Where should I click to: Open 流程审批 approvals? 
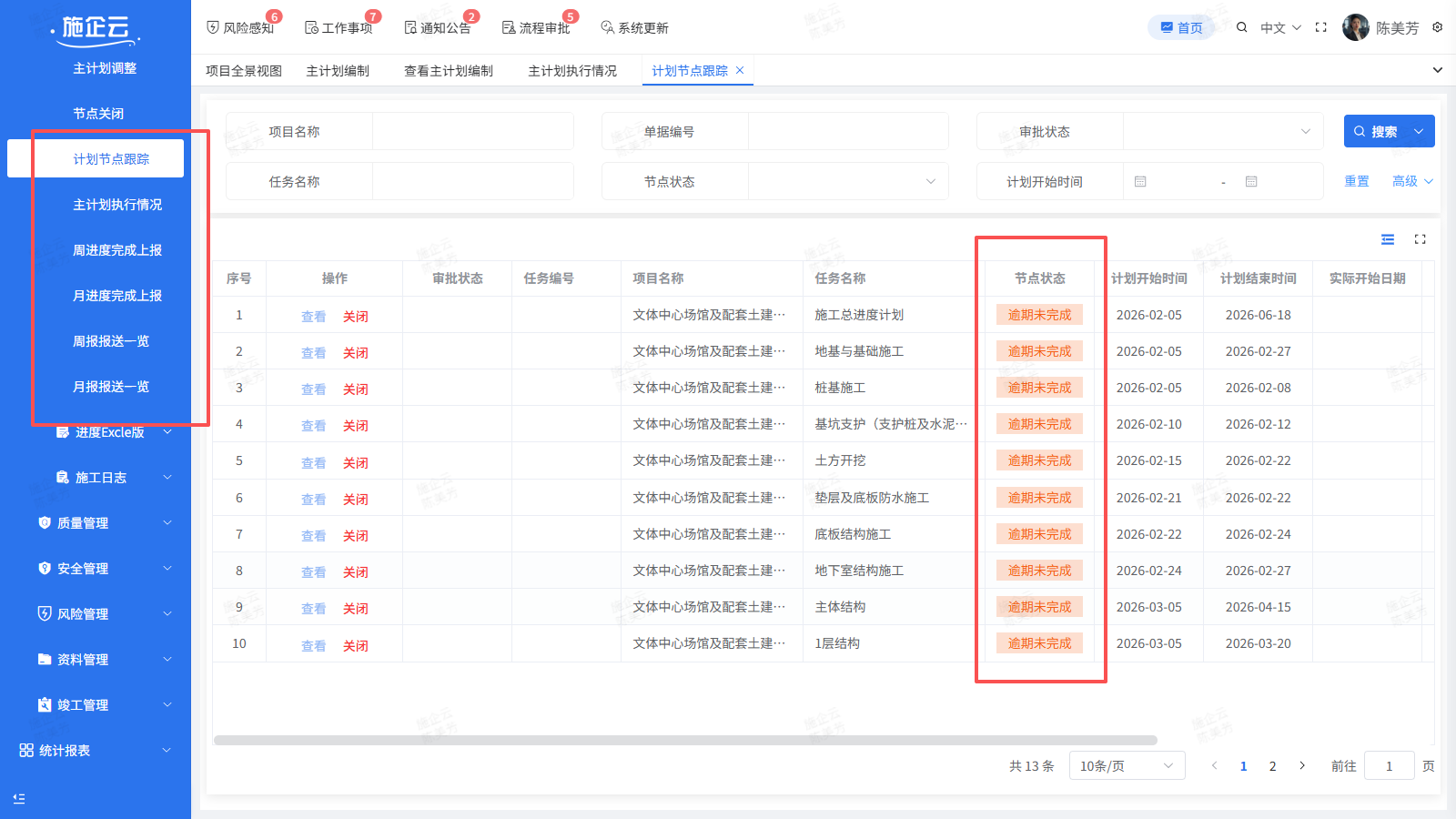click(536, 28)
